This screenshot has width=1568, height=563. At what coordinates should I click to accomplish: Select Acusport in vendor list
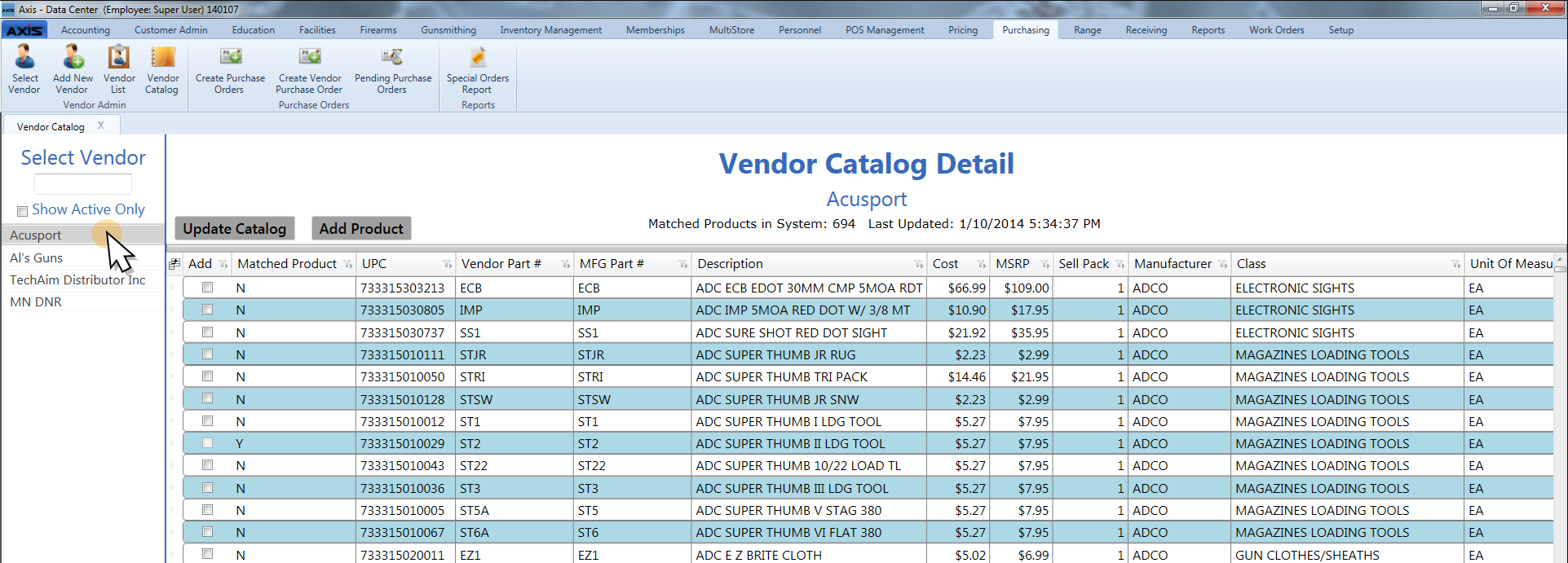click(x=83, y=235)
